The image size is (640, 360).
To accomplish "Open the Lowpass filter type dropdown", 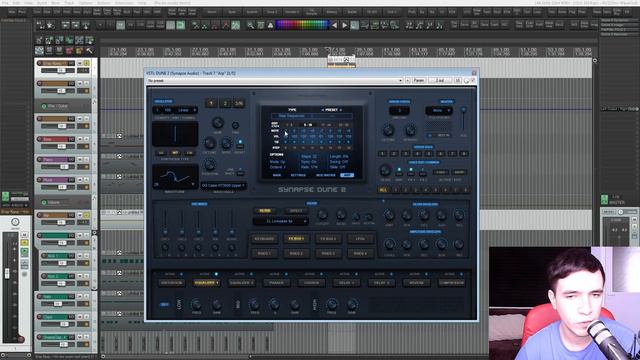I will [x=280, y=221].
